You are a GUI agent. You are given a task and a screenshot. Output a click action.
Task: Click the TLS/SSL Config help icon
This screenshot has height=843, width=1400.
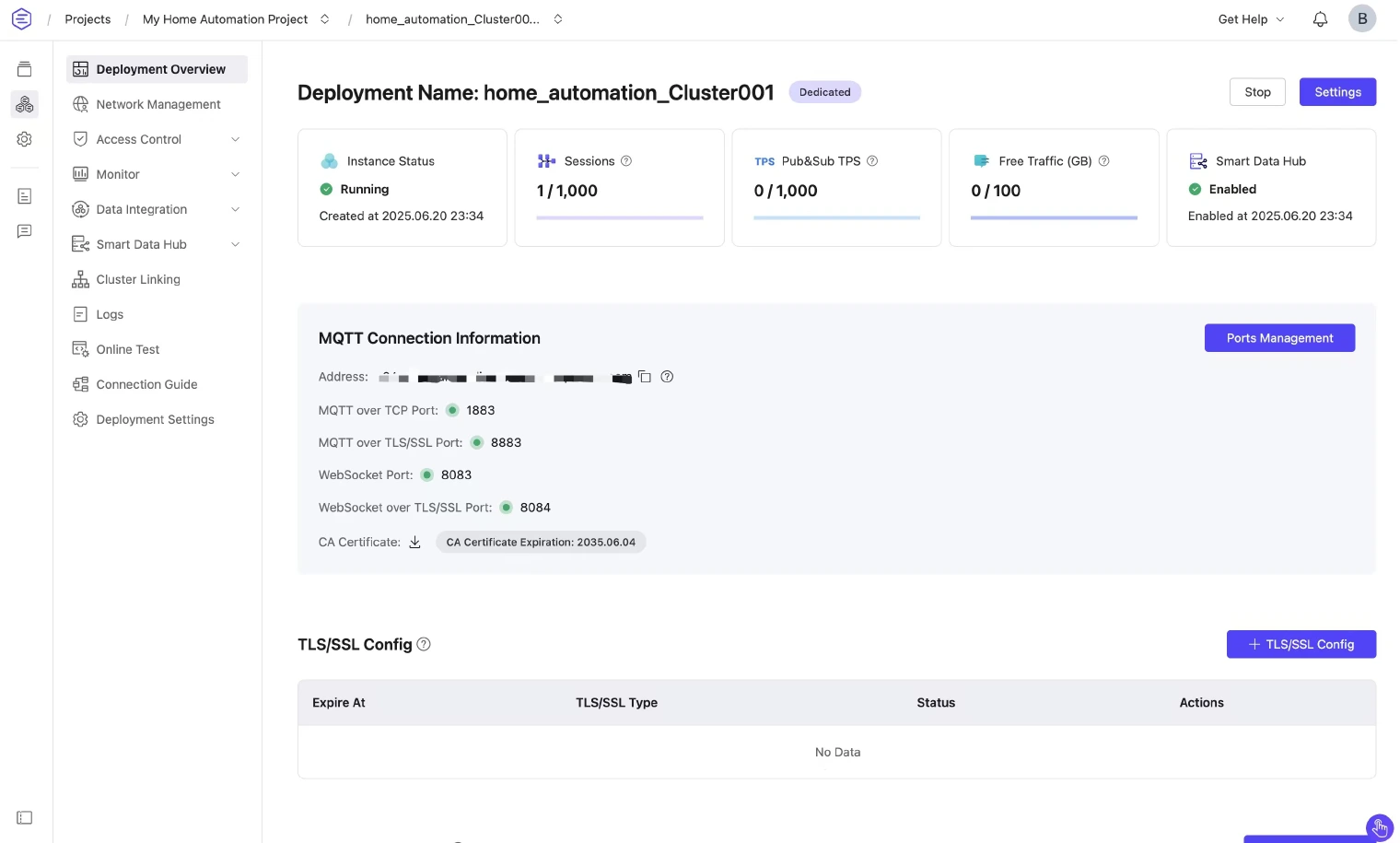(424, 645)
